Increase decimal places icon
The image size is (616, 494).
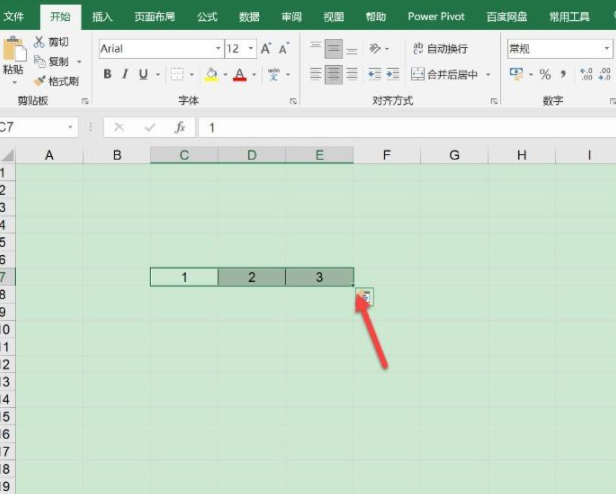coord(586,74)
